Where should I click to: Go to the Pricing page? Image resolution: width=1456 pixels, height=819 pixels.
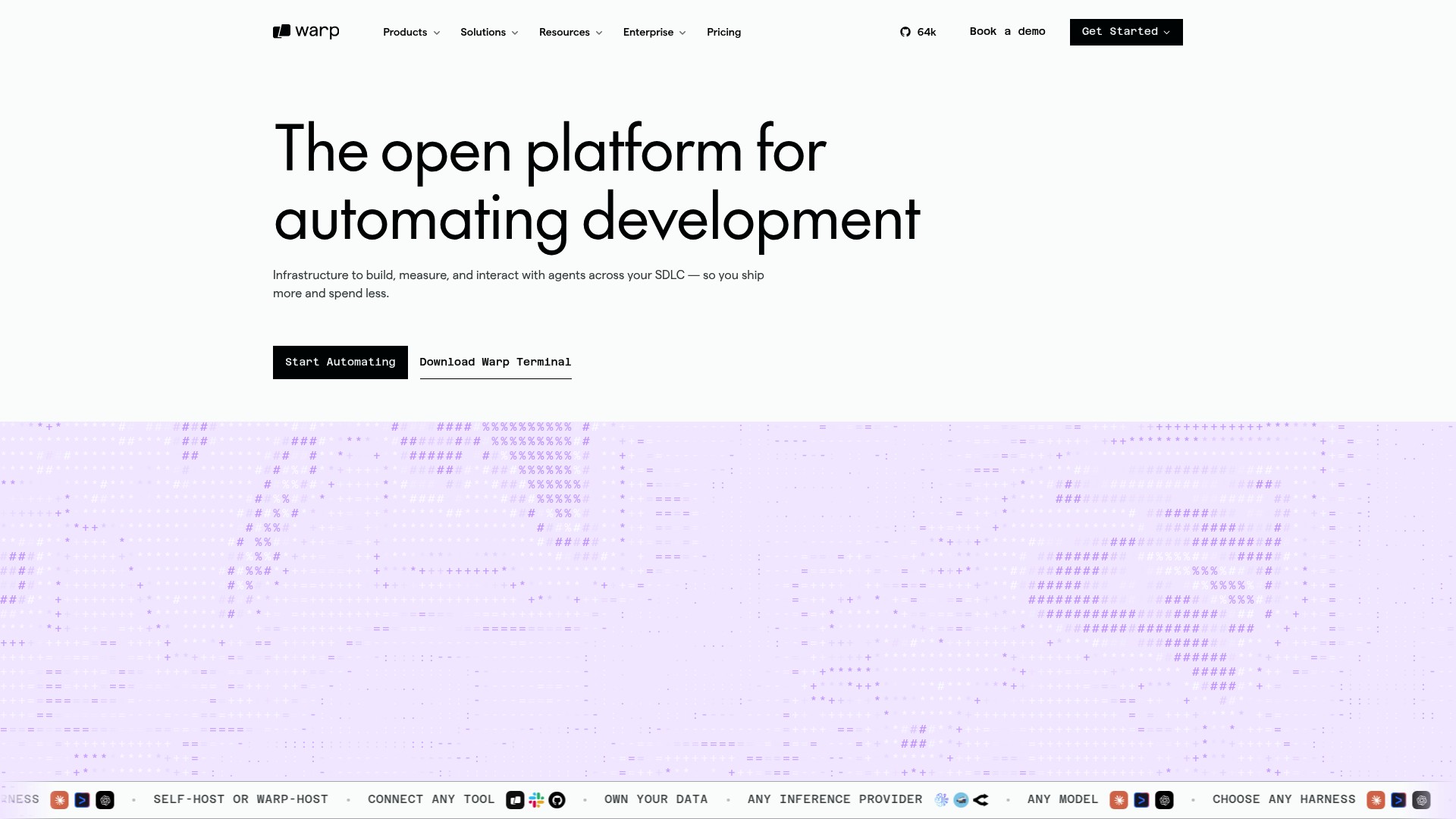coord(724,32)
